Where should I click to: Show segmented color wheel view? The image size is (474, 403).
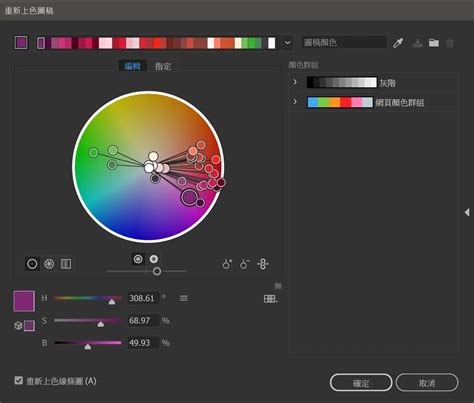(49, 264)
